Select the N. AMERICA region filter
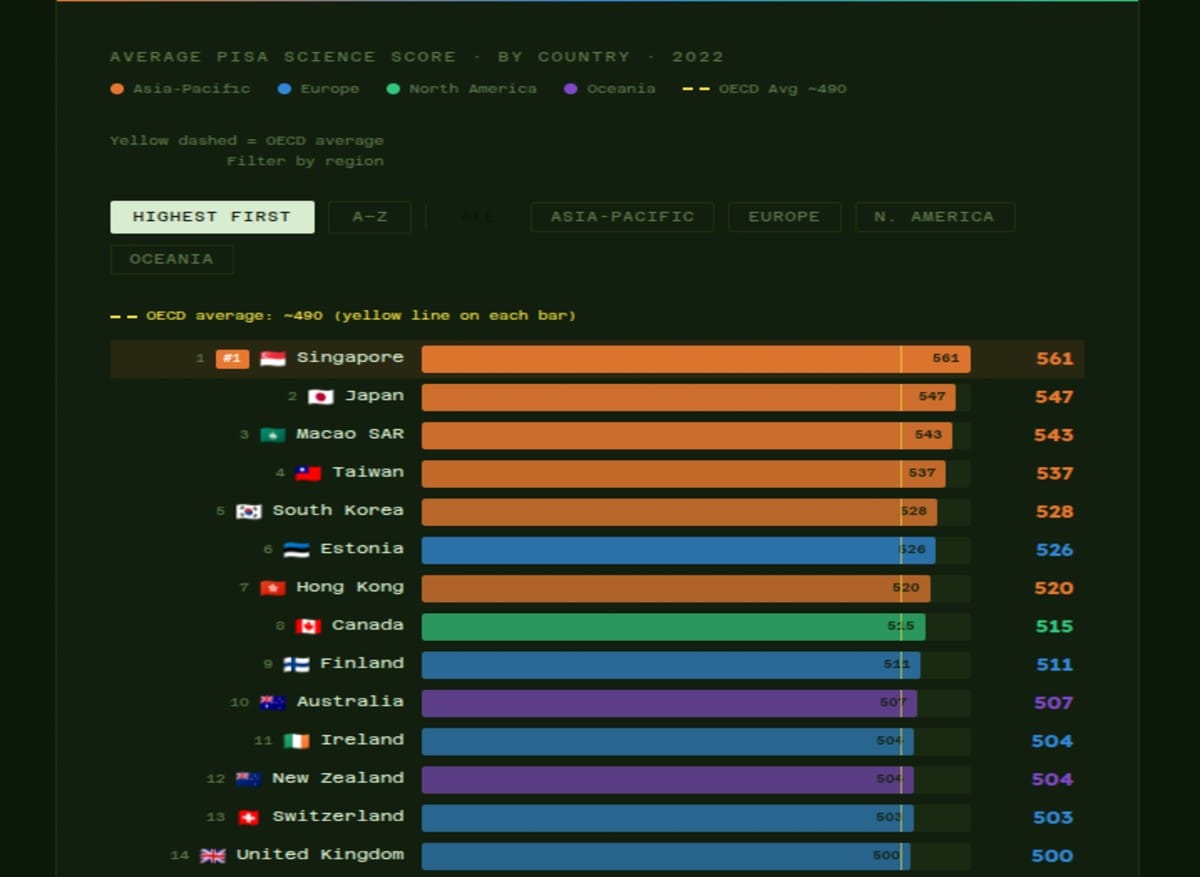The image size is (1200, 877). 934,217
